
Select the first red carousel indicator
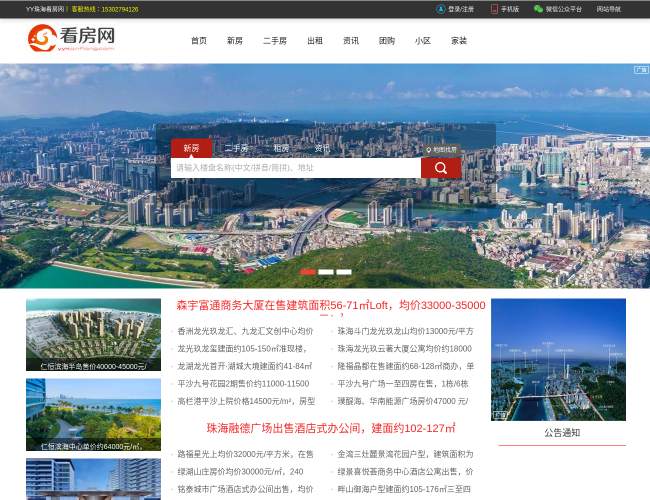pos(308,272)
